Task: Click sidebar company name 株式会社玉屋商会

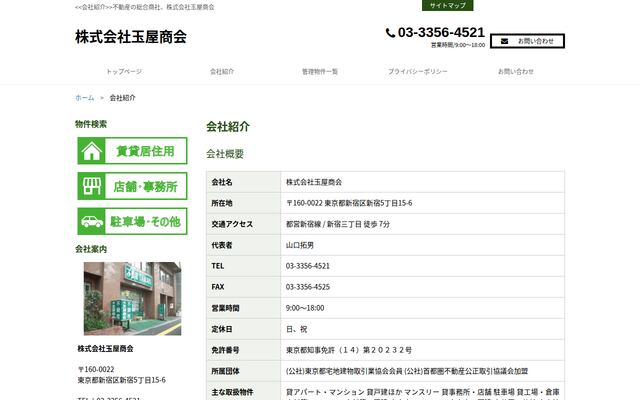Action: coord(105,349)
